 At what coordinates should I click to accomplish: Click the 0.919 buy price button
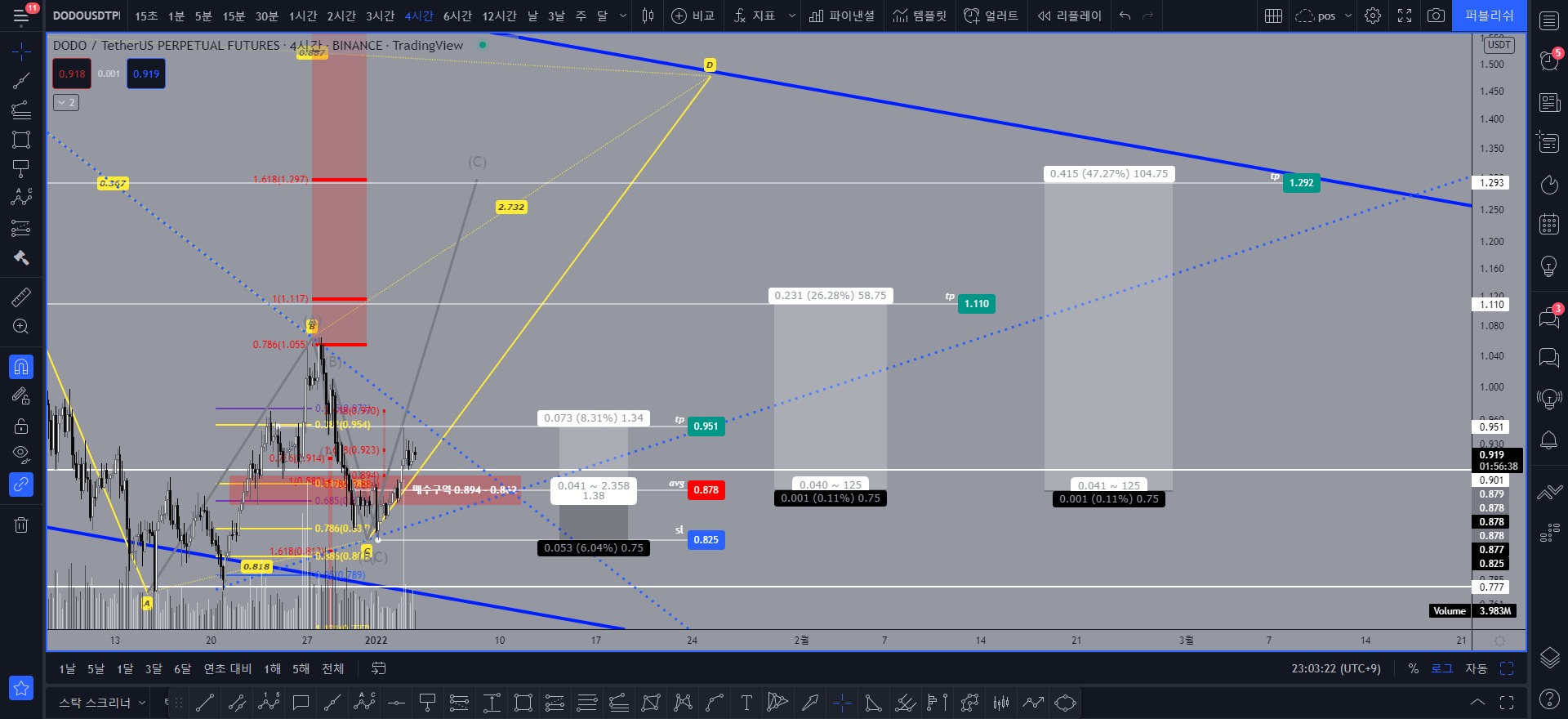pos(146,74)
